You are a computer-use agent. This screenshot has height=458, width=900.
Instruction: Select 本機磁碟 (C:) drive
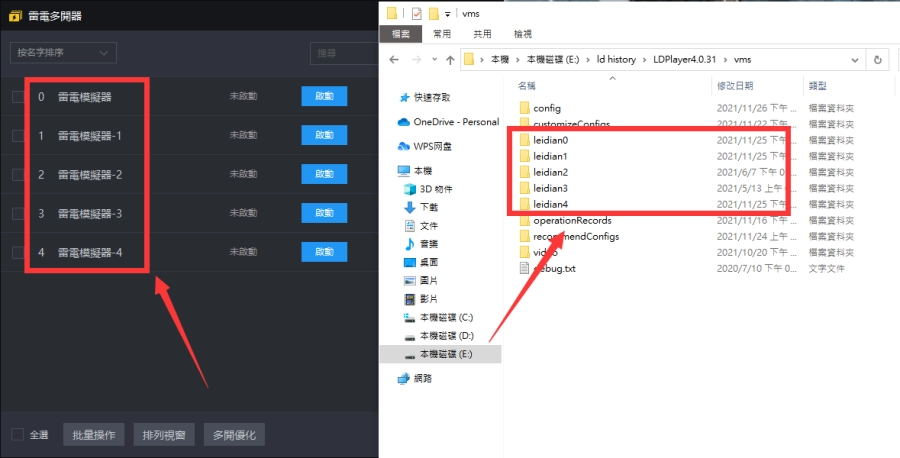(439, 317)
